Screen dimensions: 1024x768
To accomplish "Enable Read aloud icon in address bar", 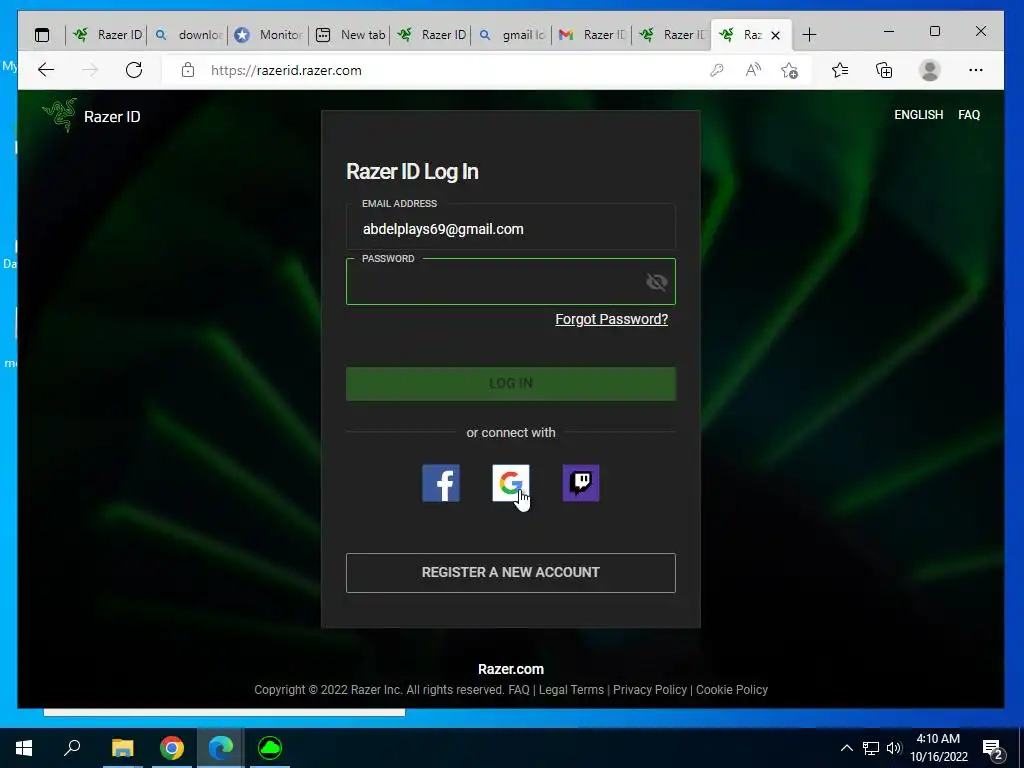I will tap(753, 70).
